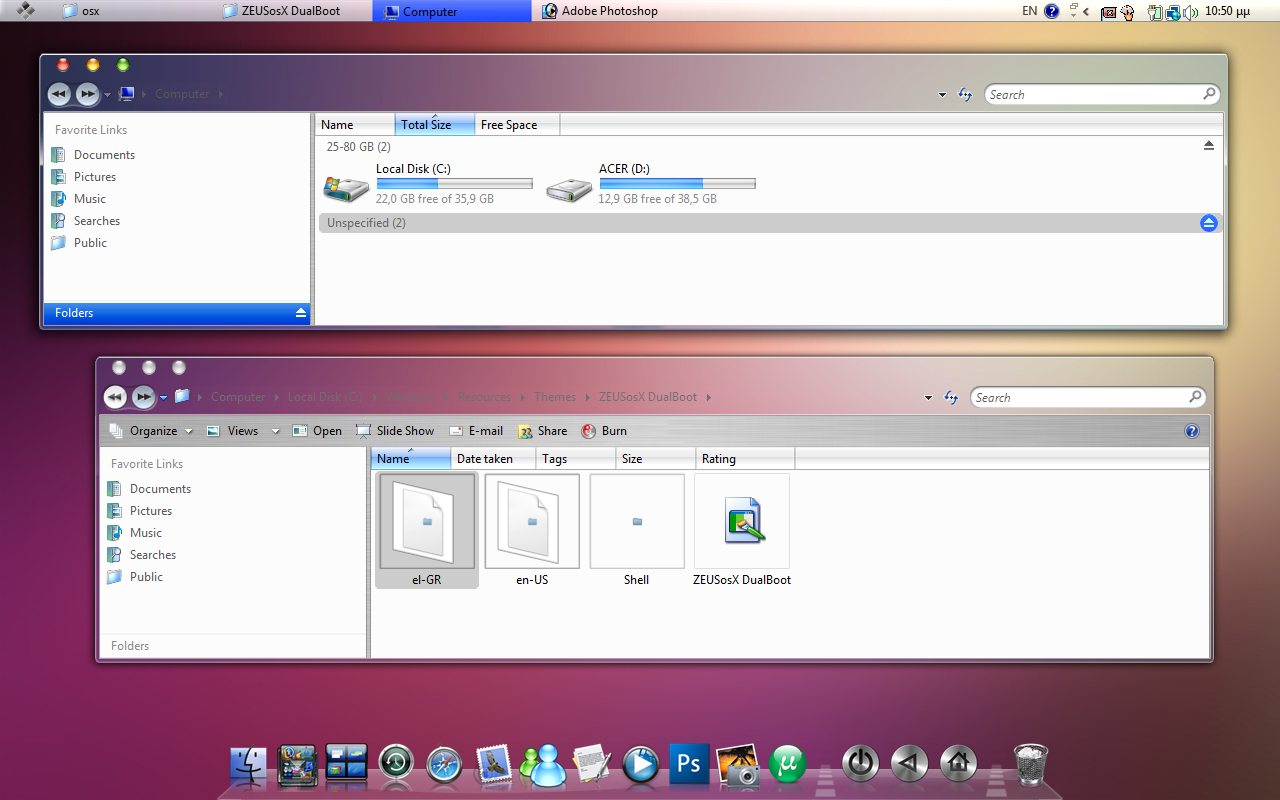The height and width of the screenshot is (800, 1280).
Task: Launch the photo camera dock icon
Action: pyautogui.click(x=739, y=765)
